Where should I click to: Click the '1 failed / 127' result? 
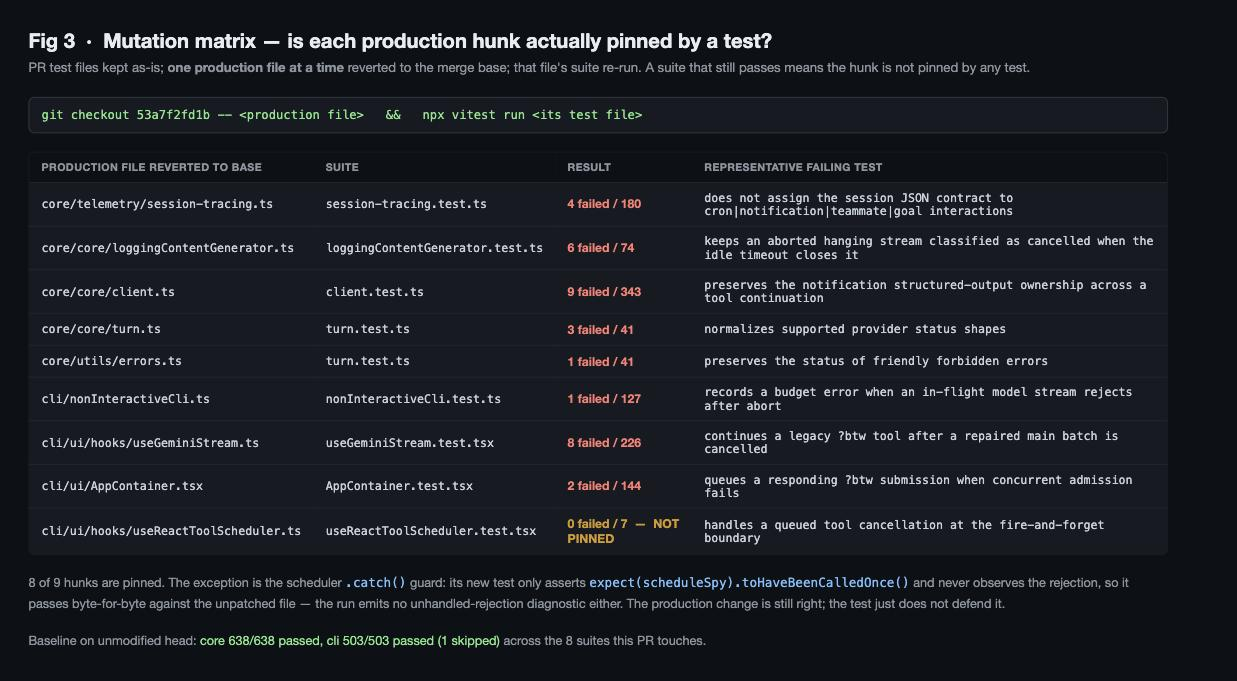[604, 399]
